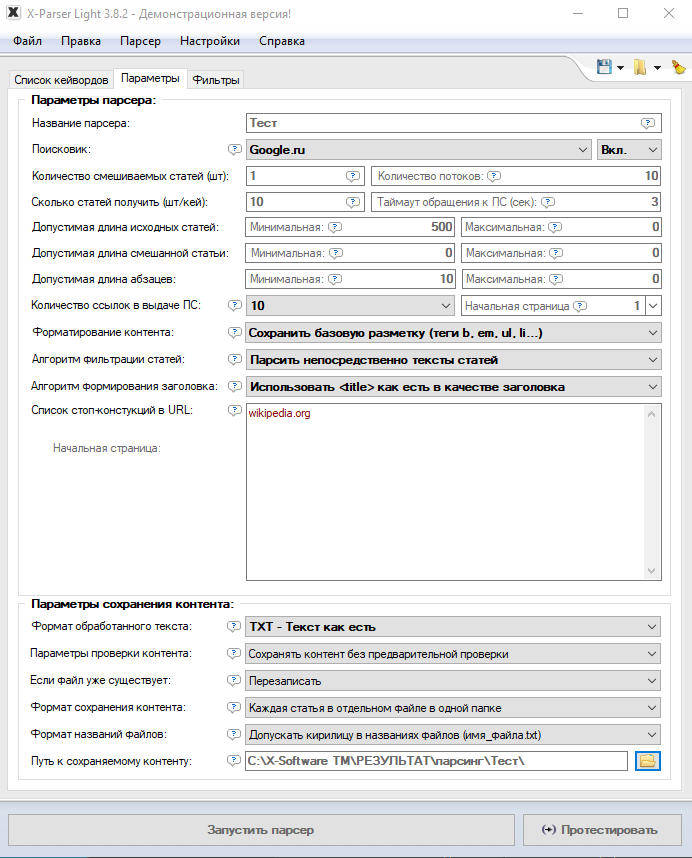Help icon for Список стоп-констукций в URL

(235, 410)
